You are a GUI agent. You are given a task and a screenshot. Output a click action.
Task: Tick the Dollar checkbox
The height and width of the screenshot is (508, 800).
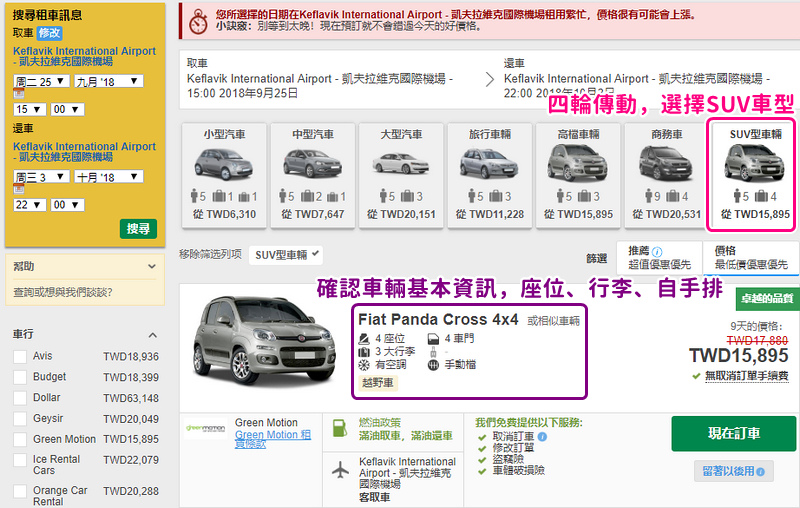(20, 398)
